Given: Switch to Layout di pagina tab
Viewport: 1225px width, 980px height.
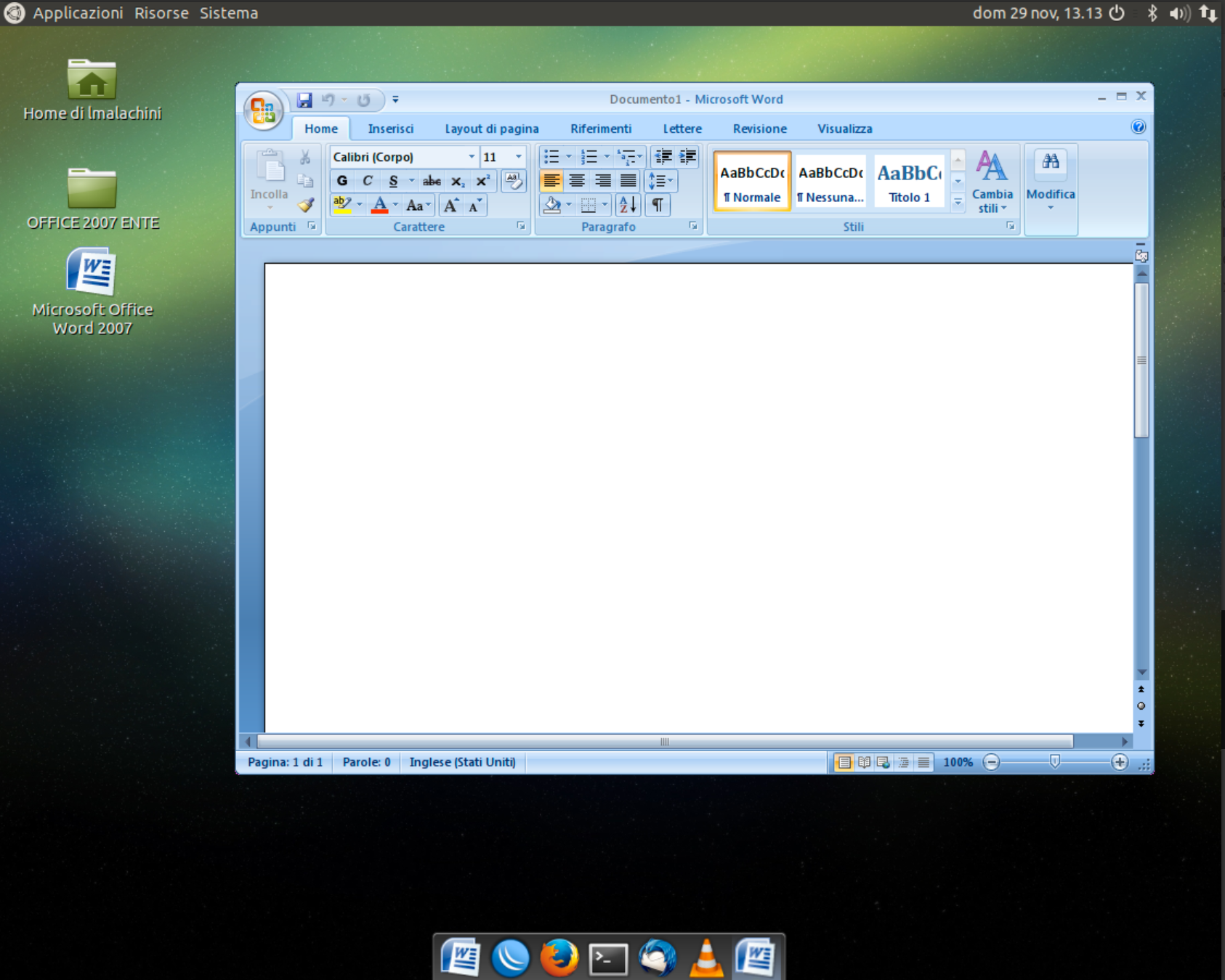Looking at the screenshot, I should pos(492,129).
